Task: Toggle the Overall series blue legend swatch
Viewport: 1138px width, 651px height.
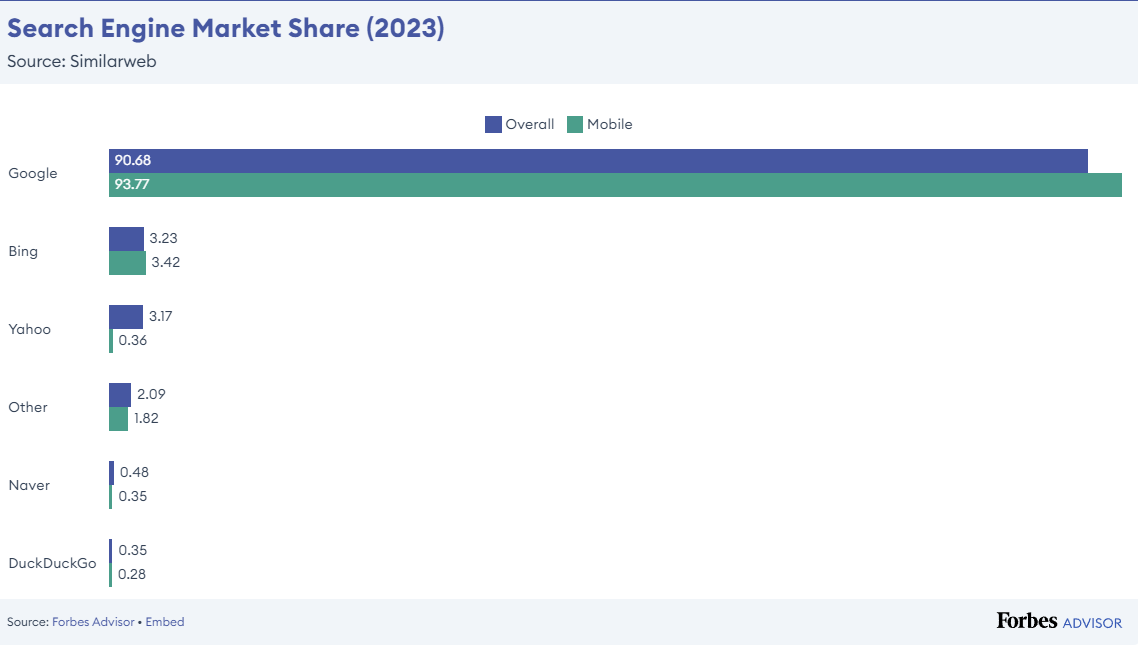Action: (x=494, y=124)
